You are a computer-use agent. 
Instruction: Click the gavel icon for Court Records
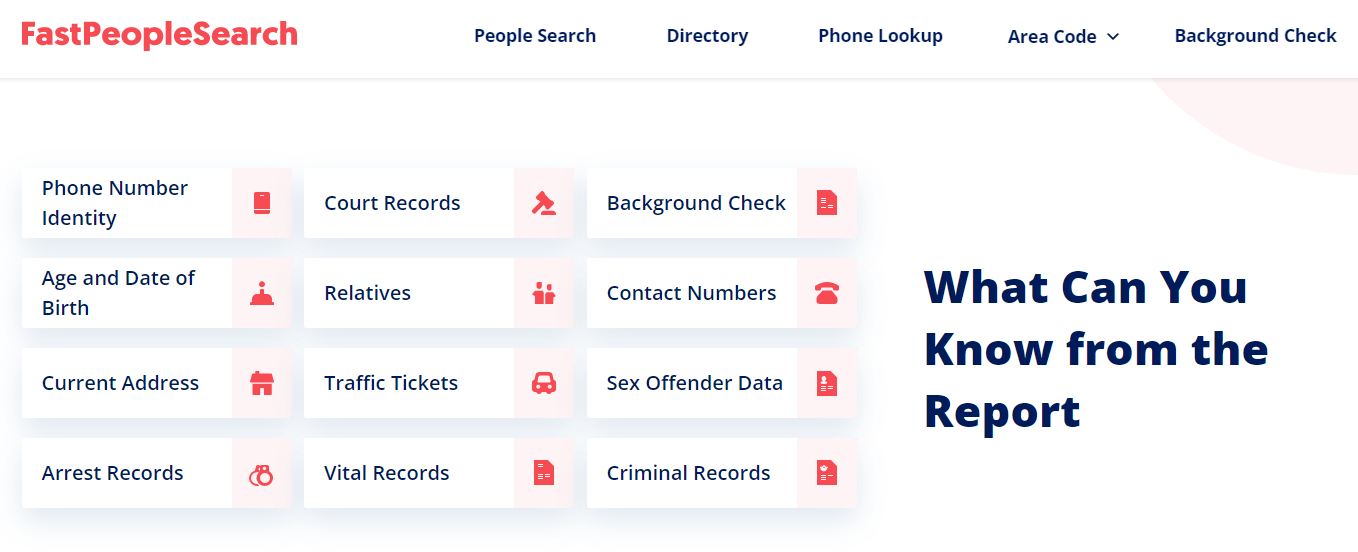click(x=544, y=203)
